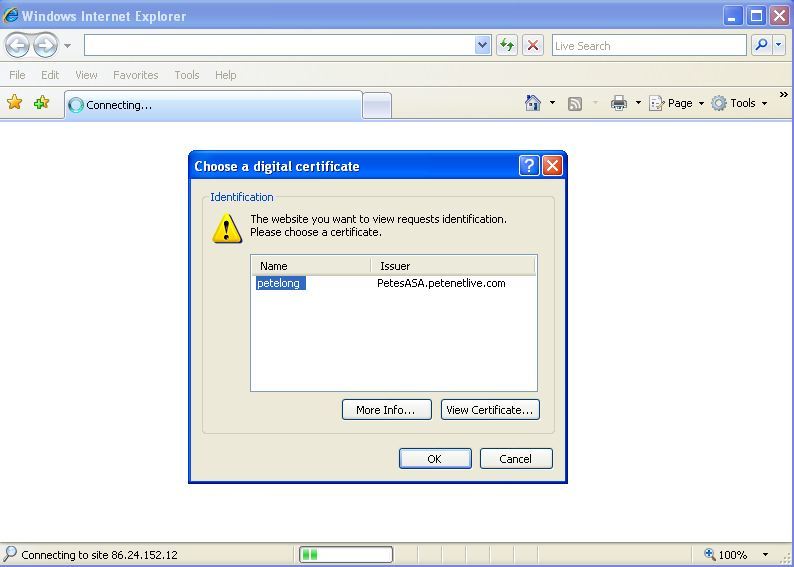The width and height of the screenshot is (794, 567).
Task: Click Connecting to site 86.24.152.12 text
Action: 99,555
